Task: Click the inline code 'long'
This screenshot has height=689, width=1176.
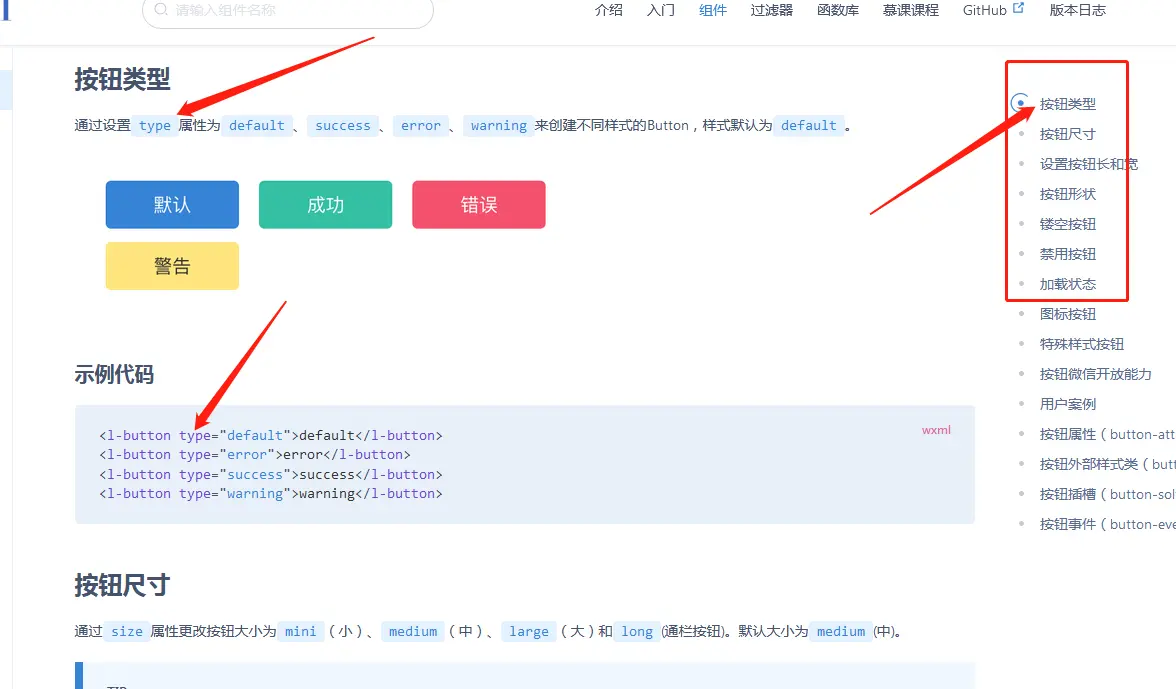Action: pos(637,631)
